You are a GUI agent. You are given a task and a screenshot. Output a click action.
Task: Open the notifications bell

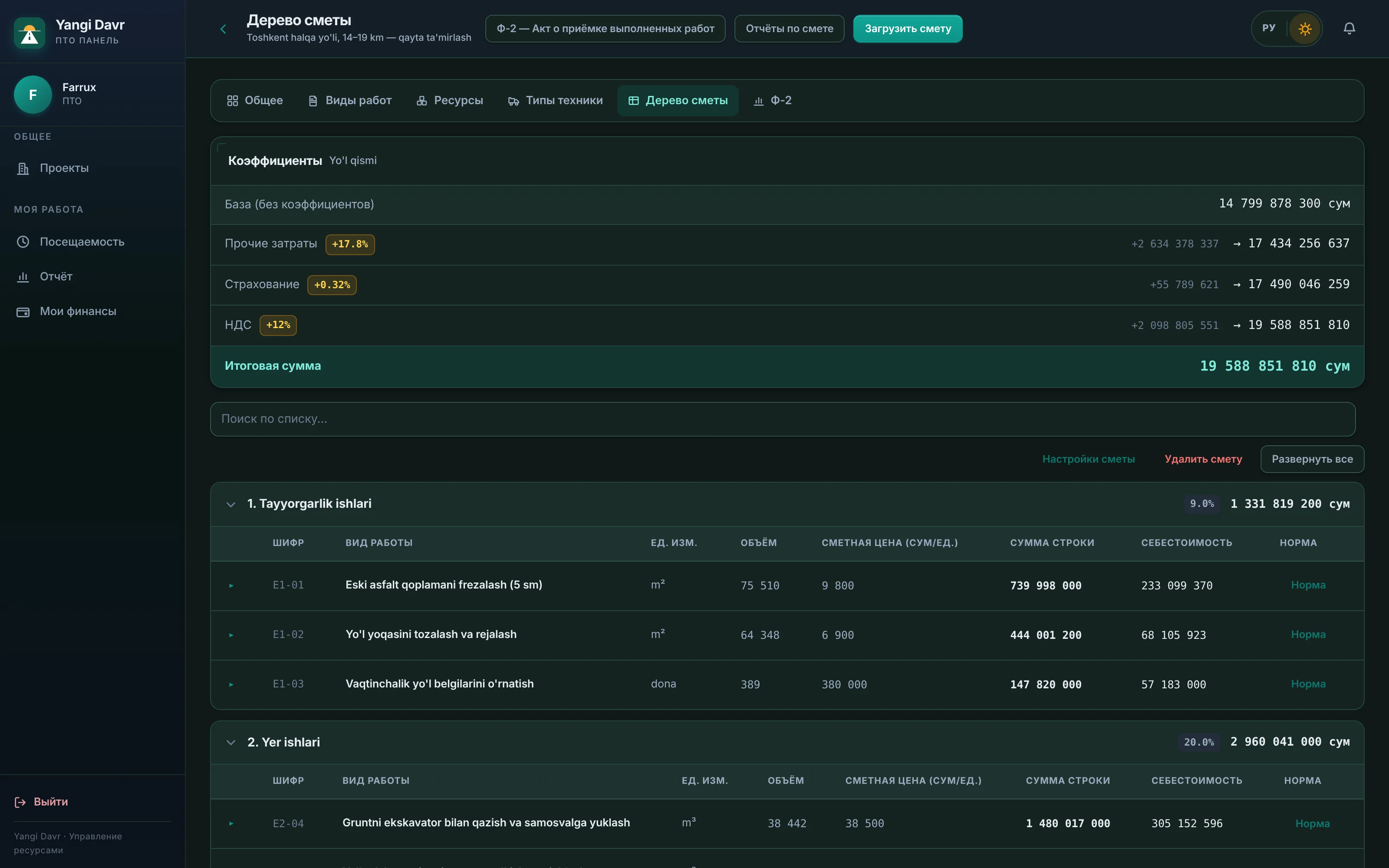(x=1350, y=28)
